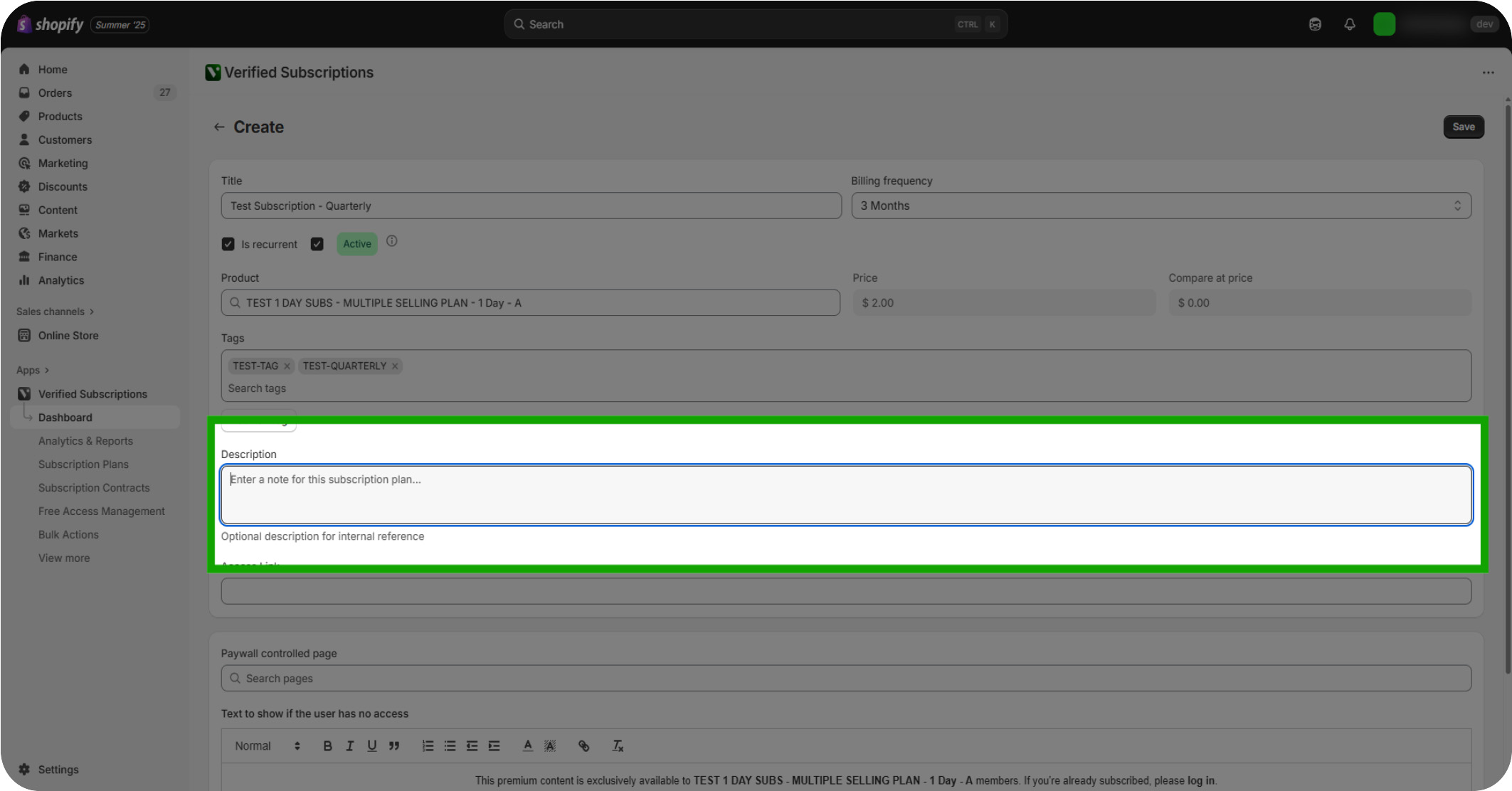
Task: Save the subscription plan
Action: click(1464, 127)
